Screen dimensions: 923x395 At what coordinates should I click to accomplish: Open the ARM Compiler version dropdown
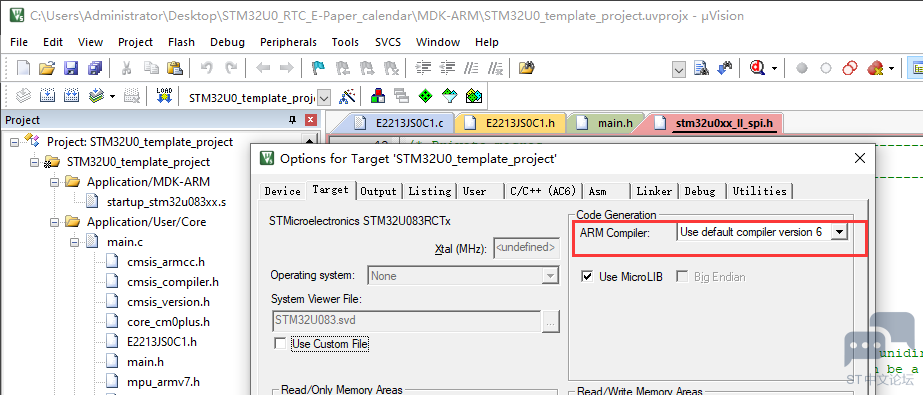[x=839, y=232]
